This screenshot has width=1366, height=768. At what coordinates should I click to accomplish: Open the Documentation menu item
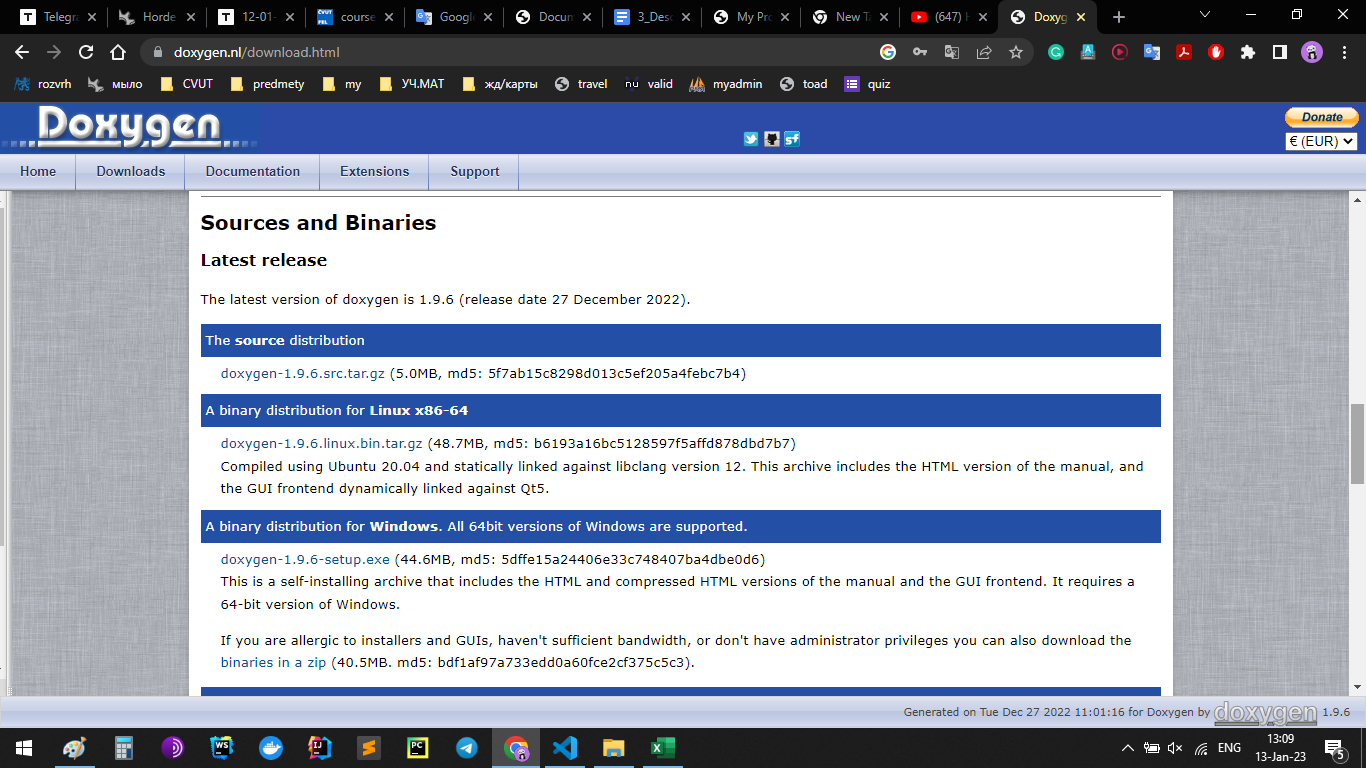pyautogui.click(x=253, y=171)
